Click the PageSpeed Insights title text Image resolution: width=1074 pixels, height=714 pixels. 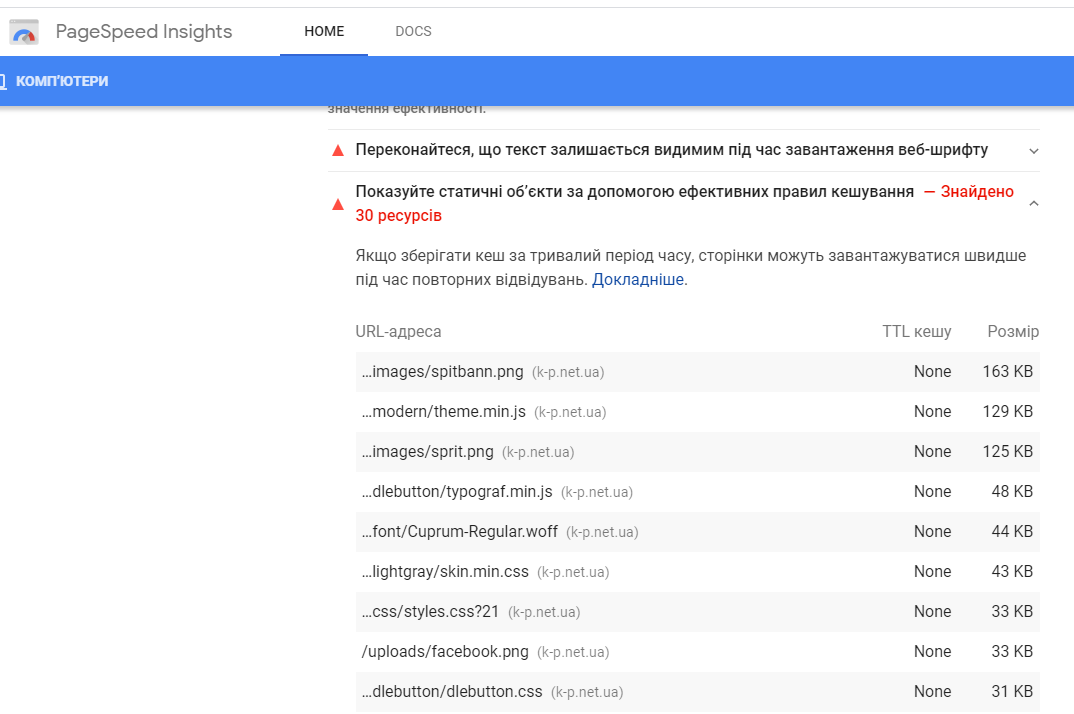point(144,31)
